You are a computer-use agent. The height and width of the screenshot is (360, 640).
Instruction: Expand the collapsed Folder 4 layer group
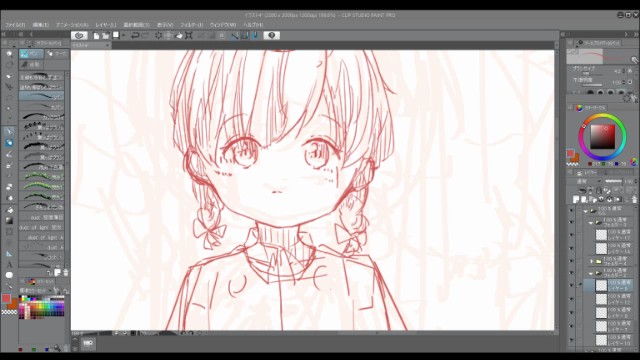point(591,261)
